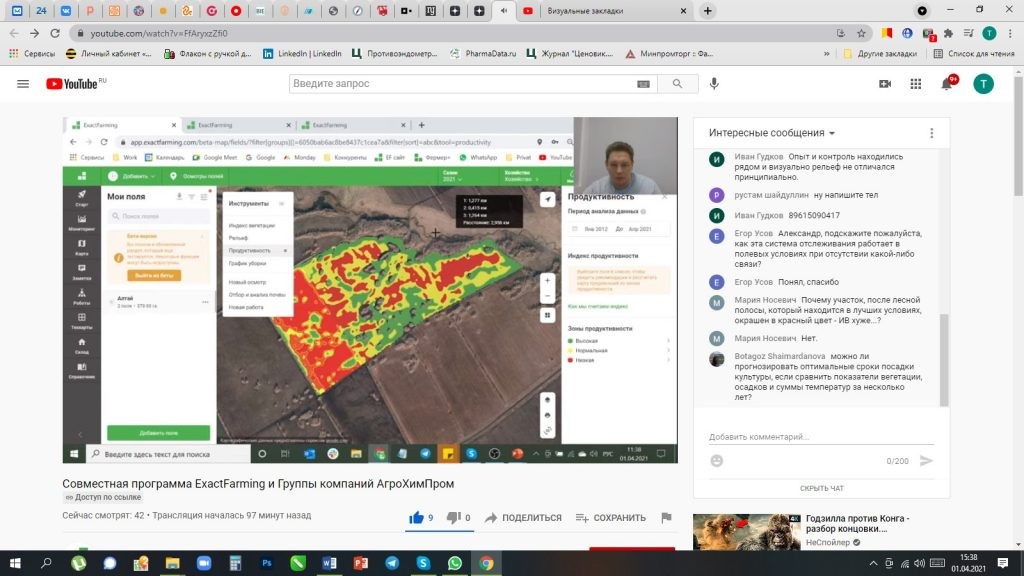Click the YouTube search magnifier button

pos(677,84)
